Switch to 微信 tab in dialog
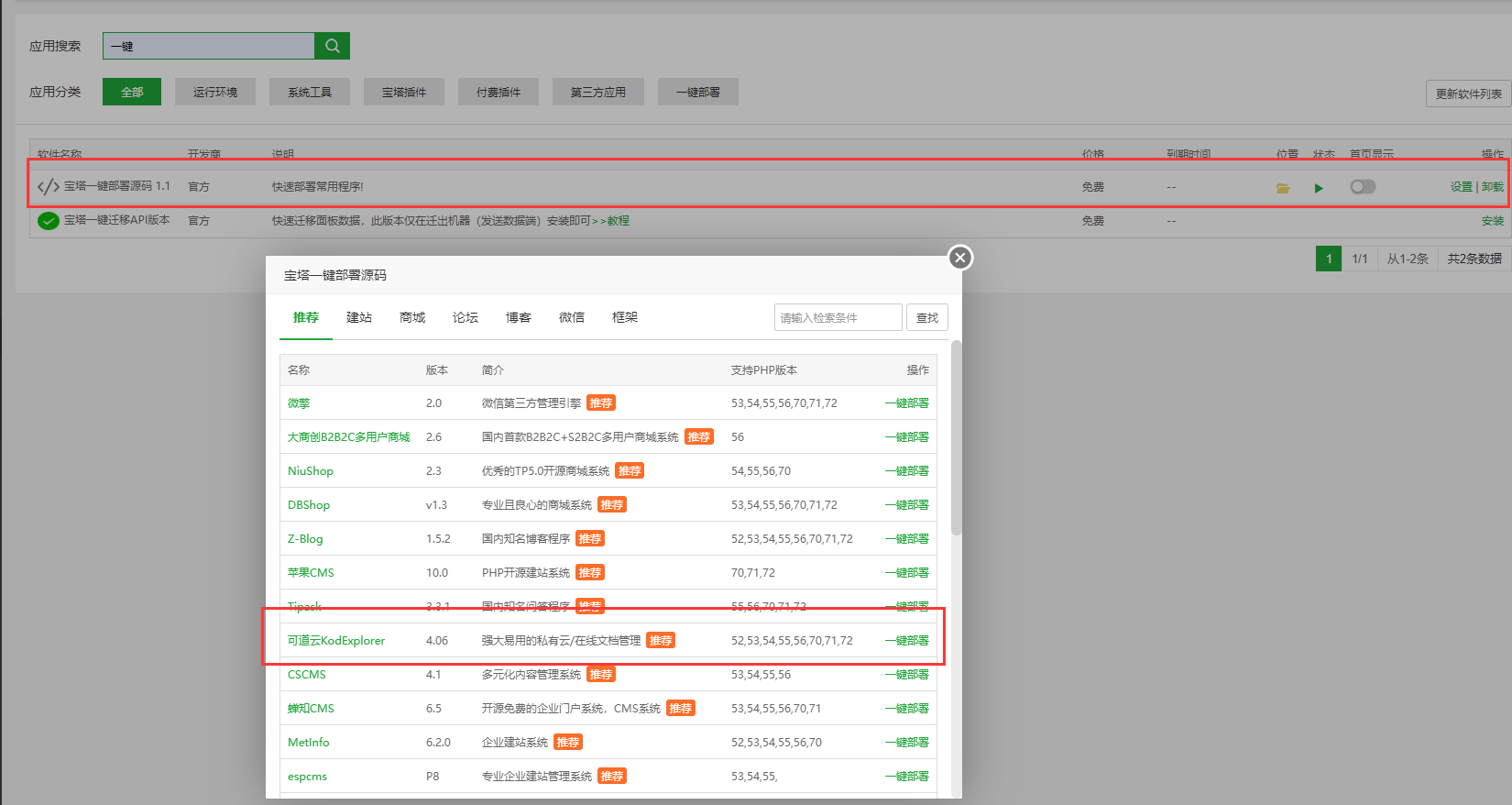Viewport: 1512px width, 805px height. coord(572,317)
